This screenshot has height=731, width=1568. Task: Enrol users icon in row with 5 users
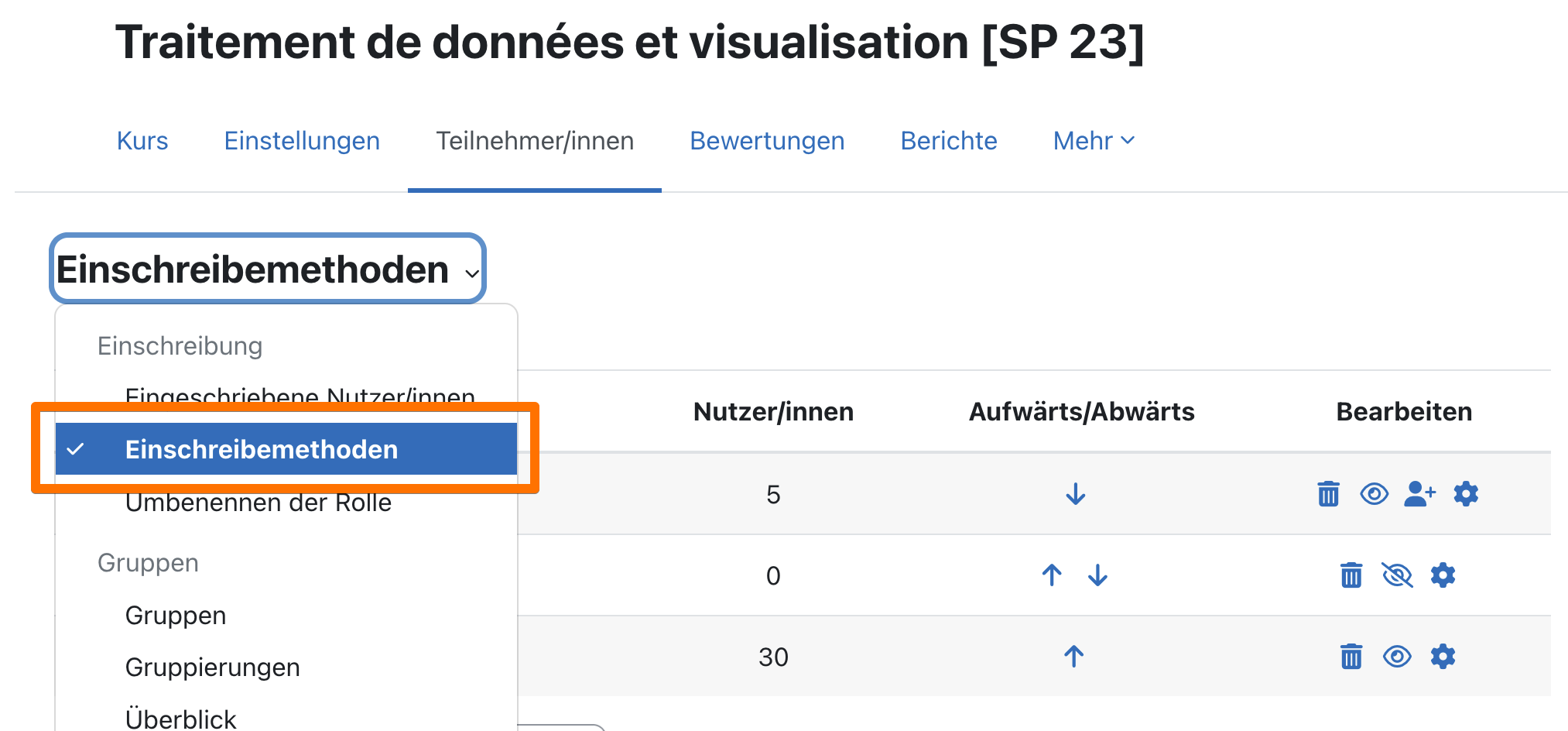[x=1419, y=494]
